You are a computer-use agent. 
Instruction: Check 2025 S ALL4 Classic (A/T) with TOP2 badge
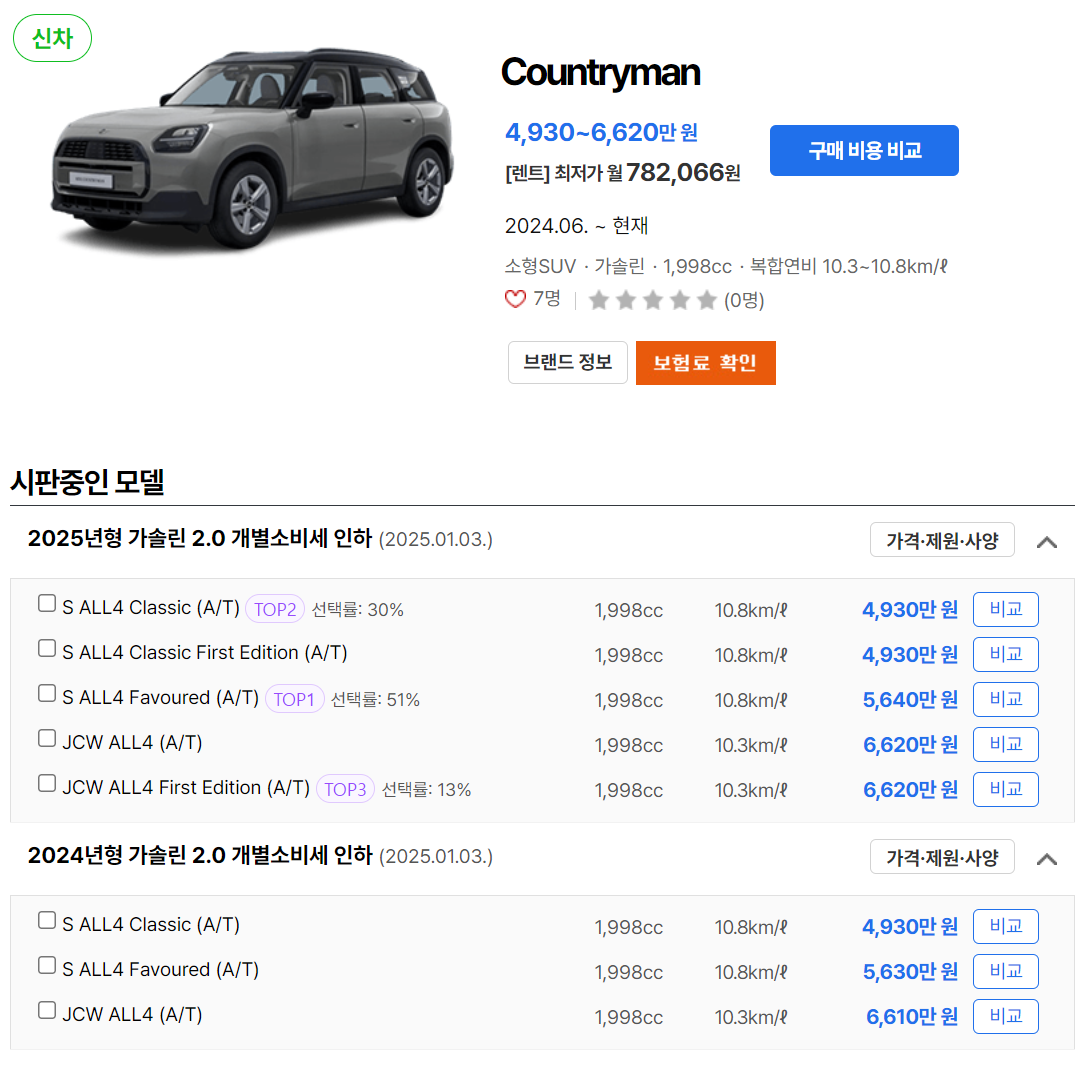(x=47, y=603)
